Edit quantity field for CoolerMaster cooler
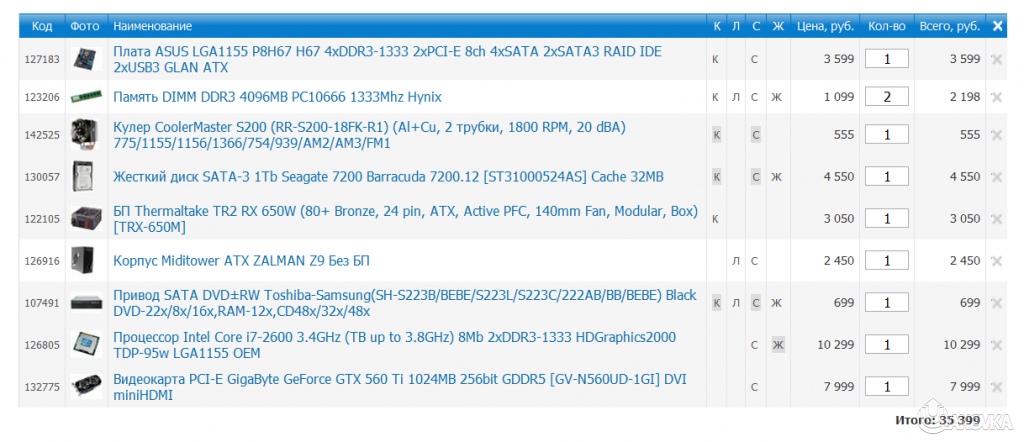 pos(887,134)
